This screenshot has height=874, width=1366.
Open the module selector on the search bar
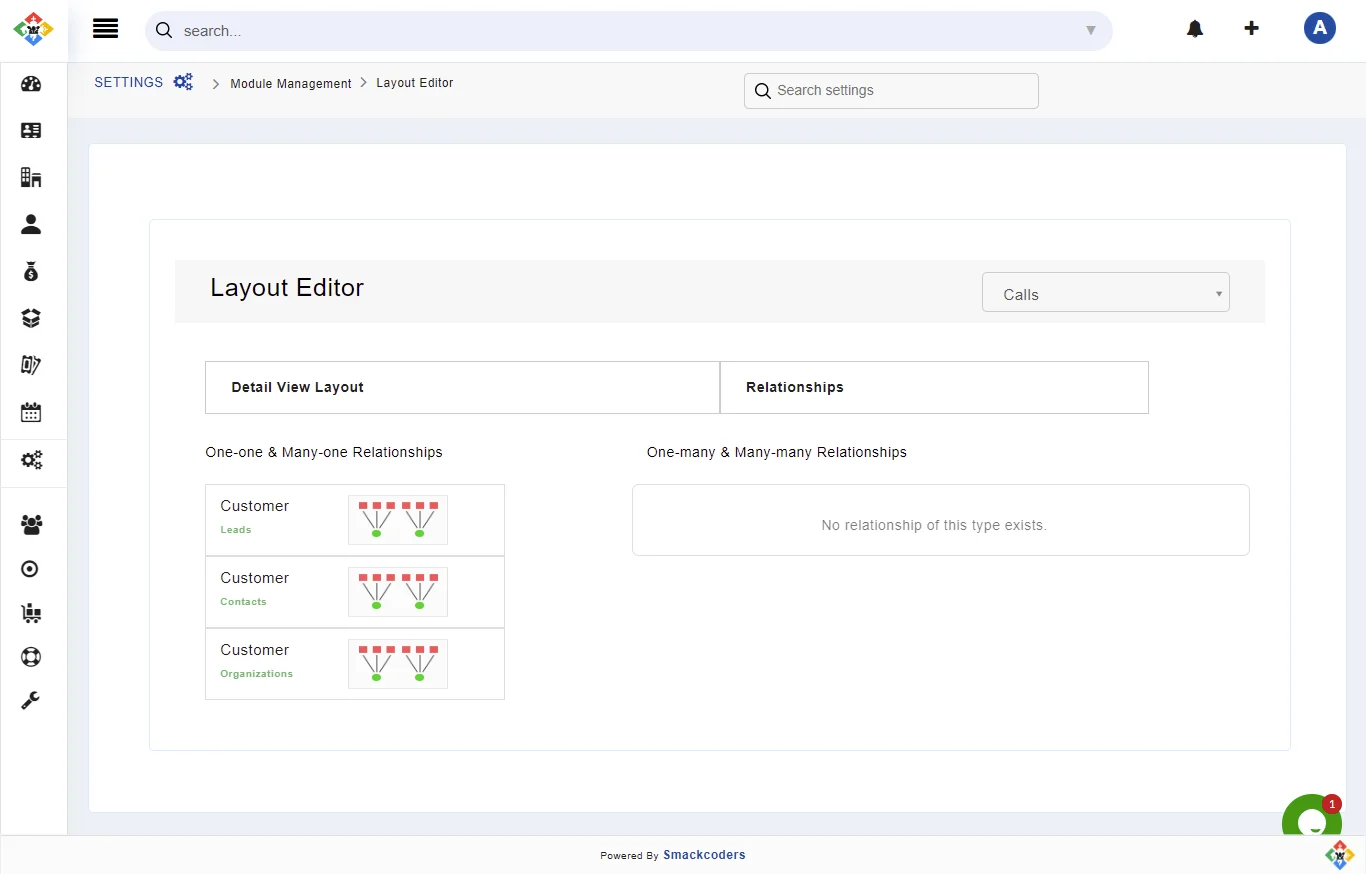(x=1091, y=31)
